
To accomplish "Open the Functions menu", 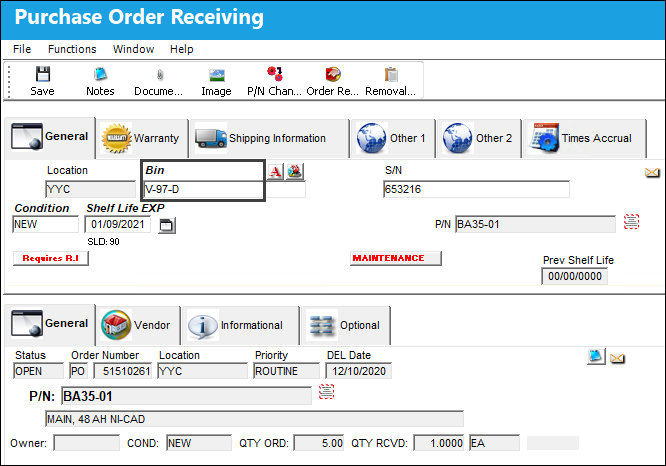I will (72, 49).
